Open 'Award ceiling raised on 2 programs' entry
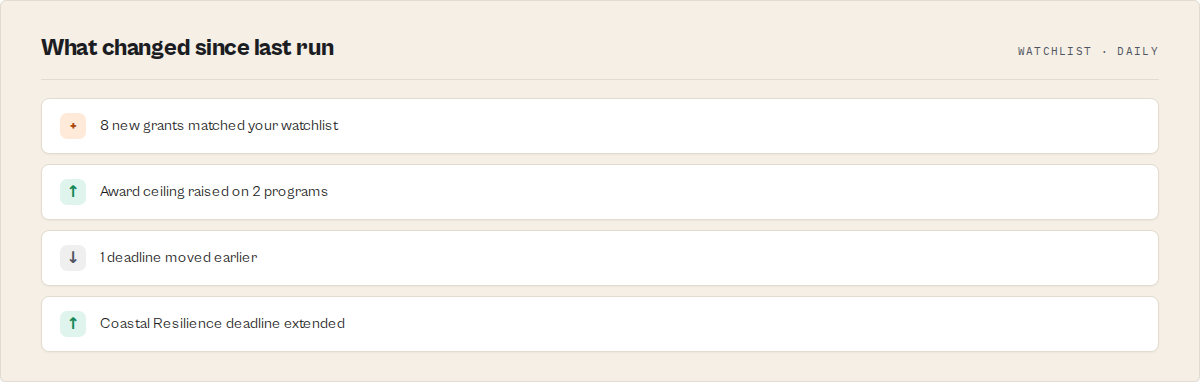Screen dimensions: 1200x382 (x=600, y=192)
